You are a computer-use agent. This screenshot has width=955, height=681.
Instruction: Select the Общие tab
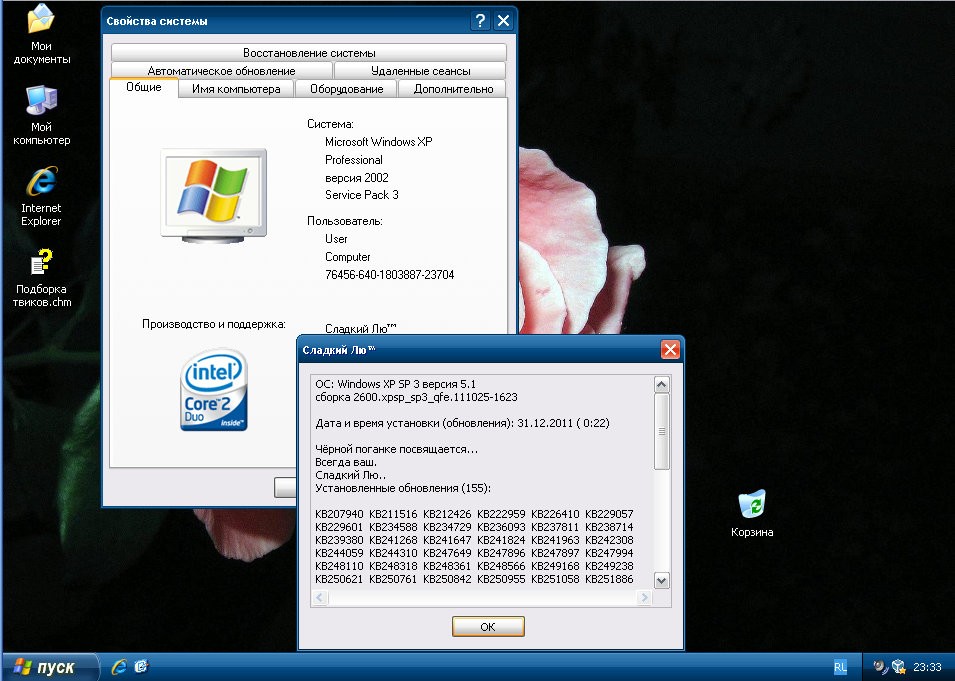point(144,87)
